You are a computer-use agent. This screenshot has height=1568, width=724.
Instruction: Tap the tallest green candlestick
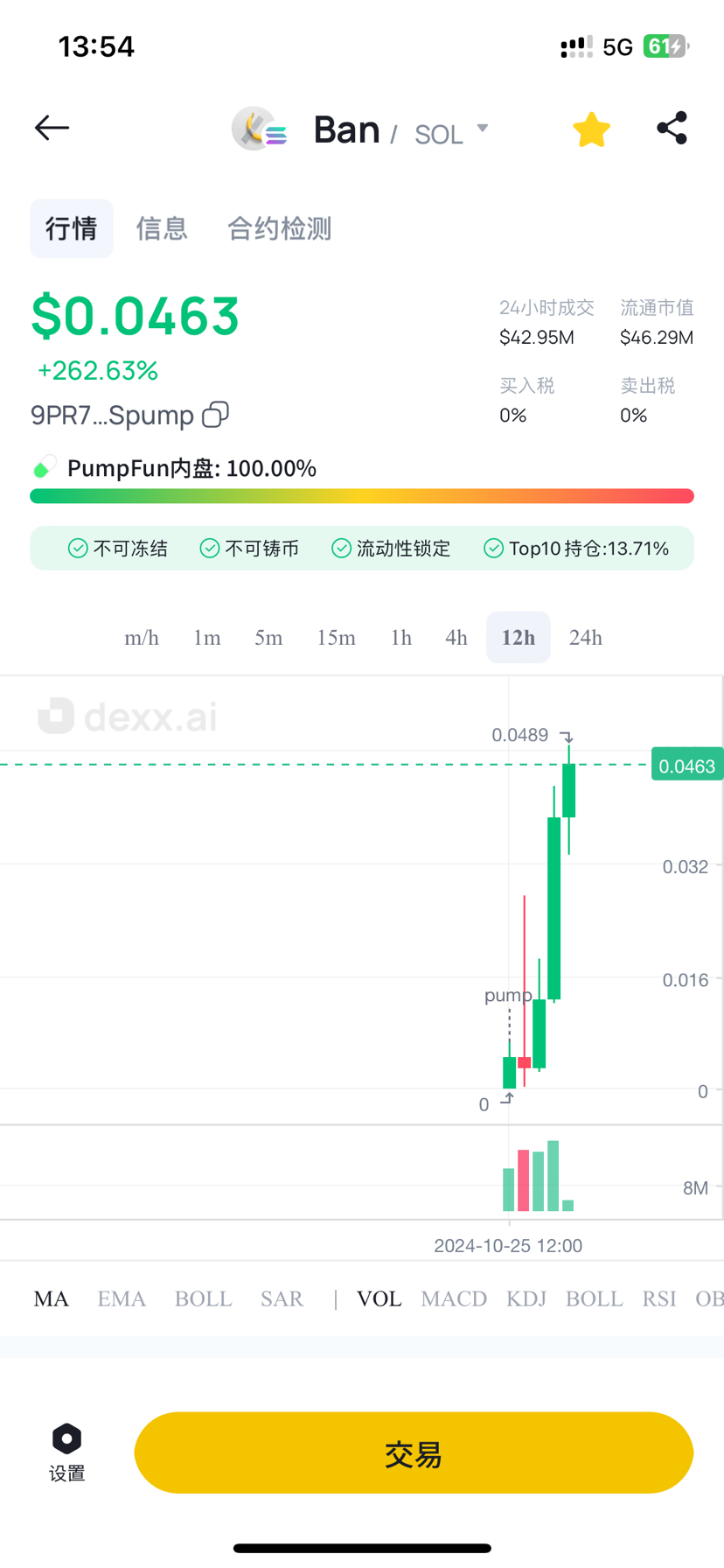554,908
